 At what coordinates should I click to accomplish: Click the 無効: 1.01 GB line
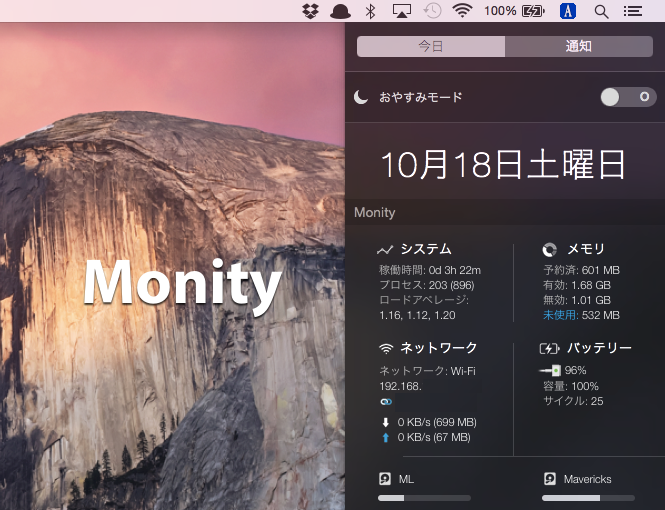(x=577, y=300)
